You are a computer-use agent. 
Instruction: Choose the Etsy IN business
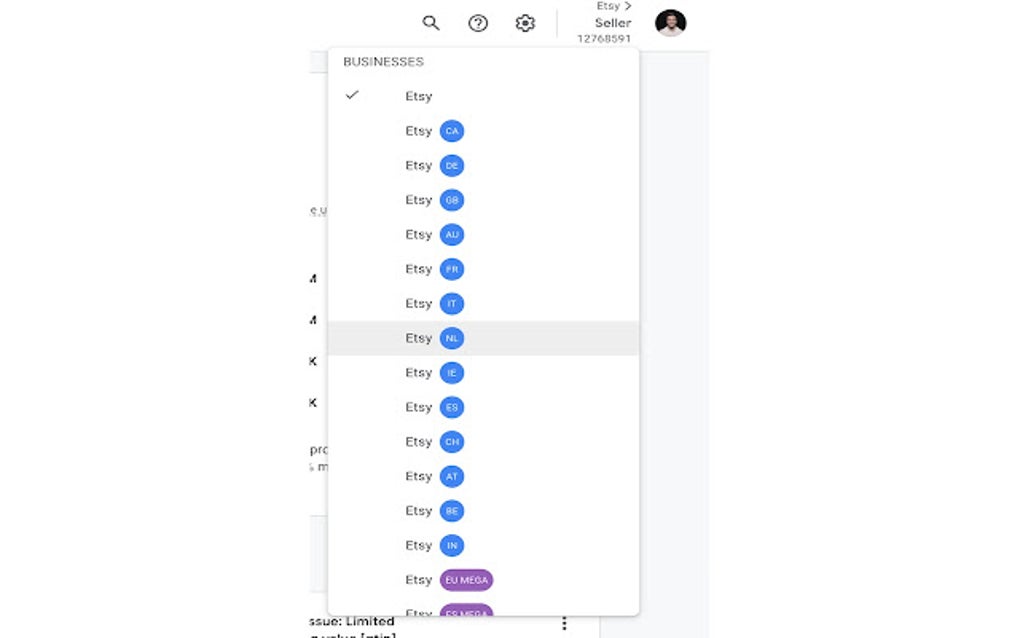click(434, 545)
